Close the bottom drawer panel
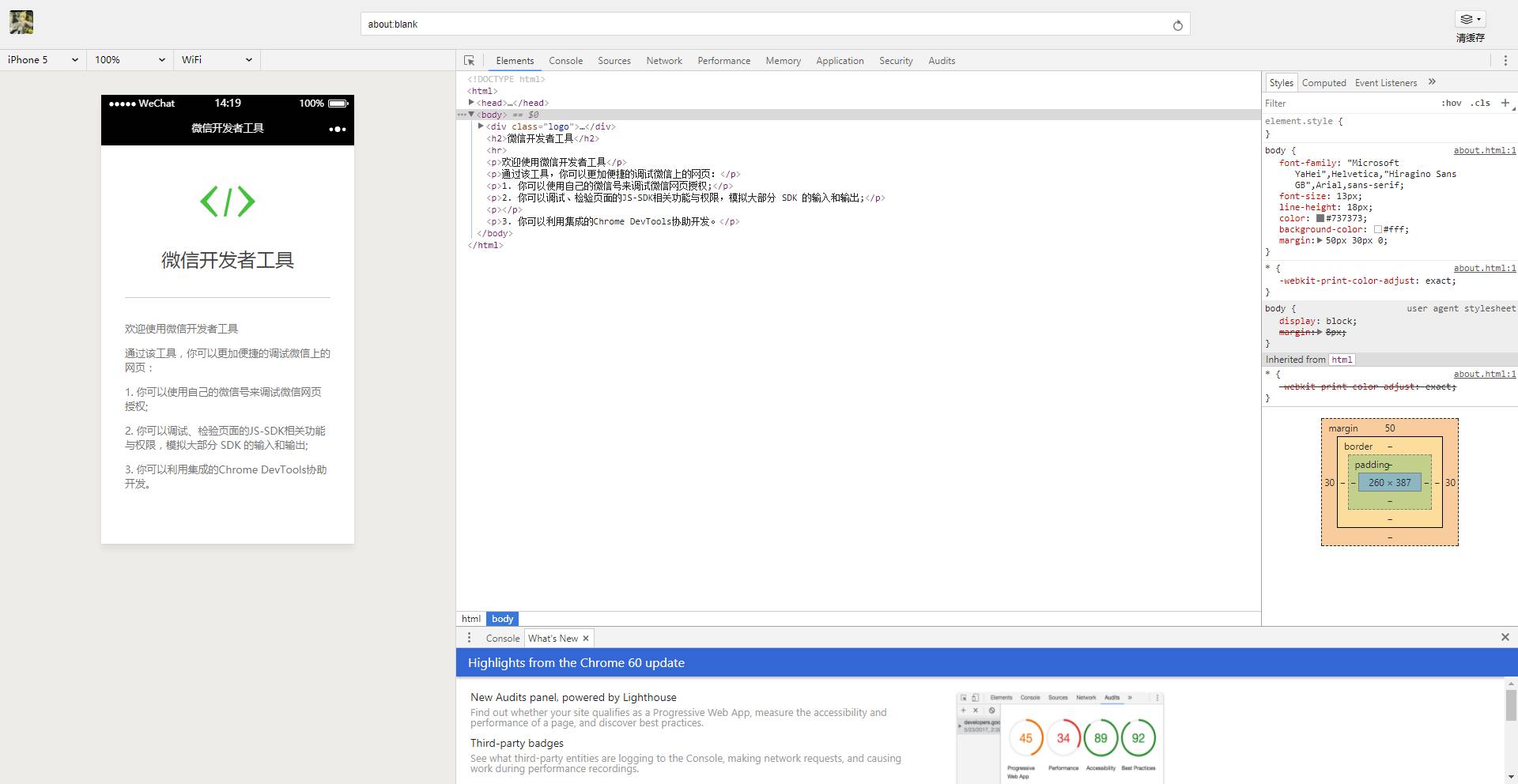The image size is (1518, 784). pos(1505,637)
